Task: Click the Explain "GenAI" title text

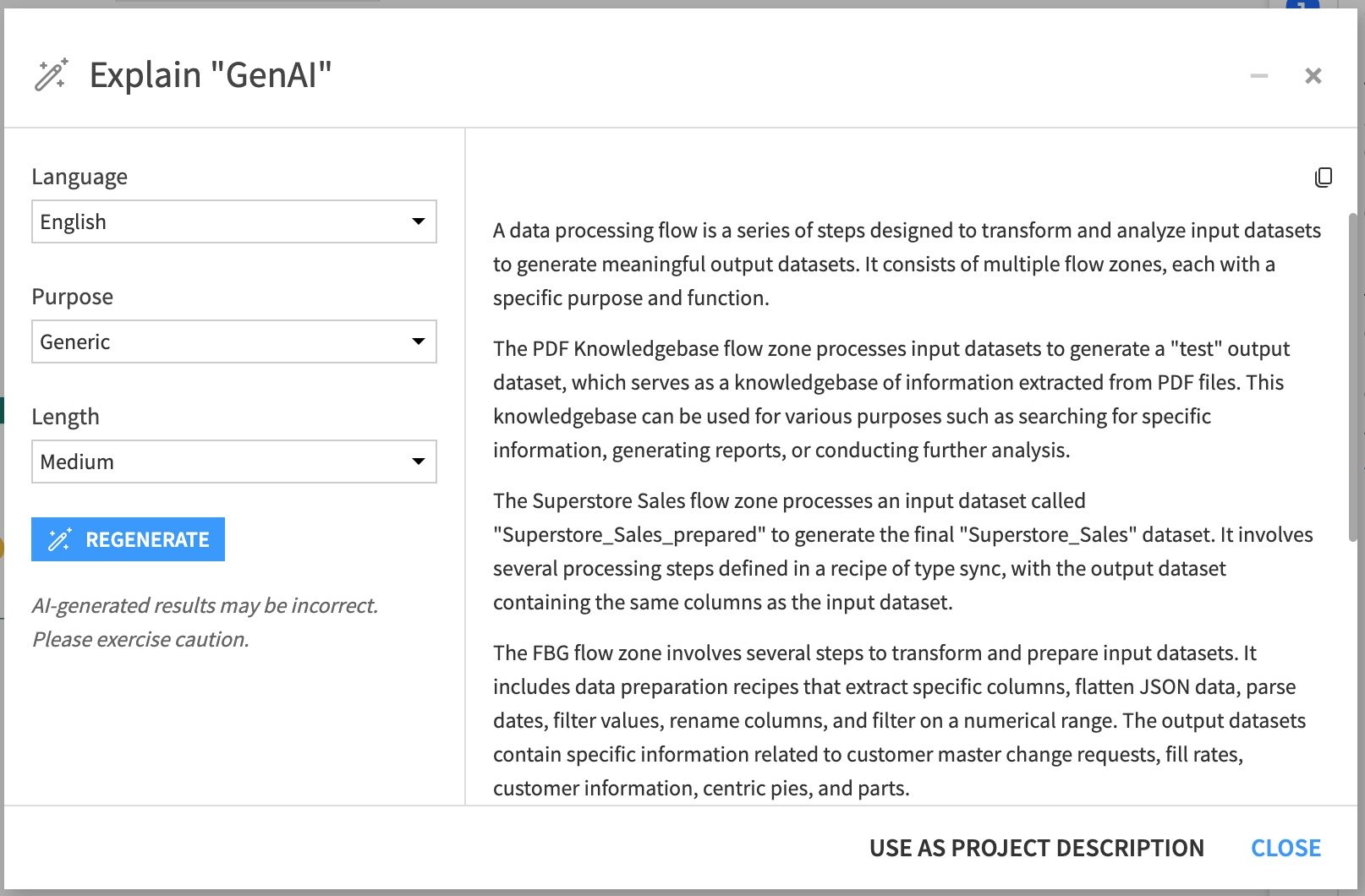Action: pyautogui.click(x=211, y=75)
